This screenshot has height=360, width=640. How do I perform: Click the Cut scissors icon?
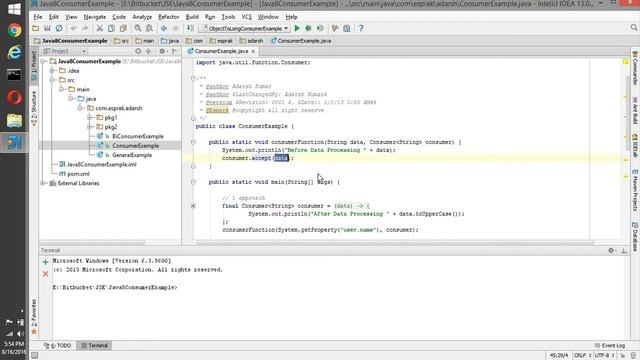99,29
